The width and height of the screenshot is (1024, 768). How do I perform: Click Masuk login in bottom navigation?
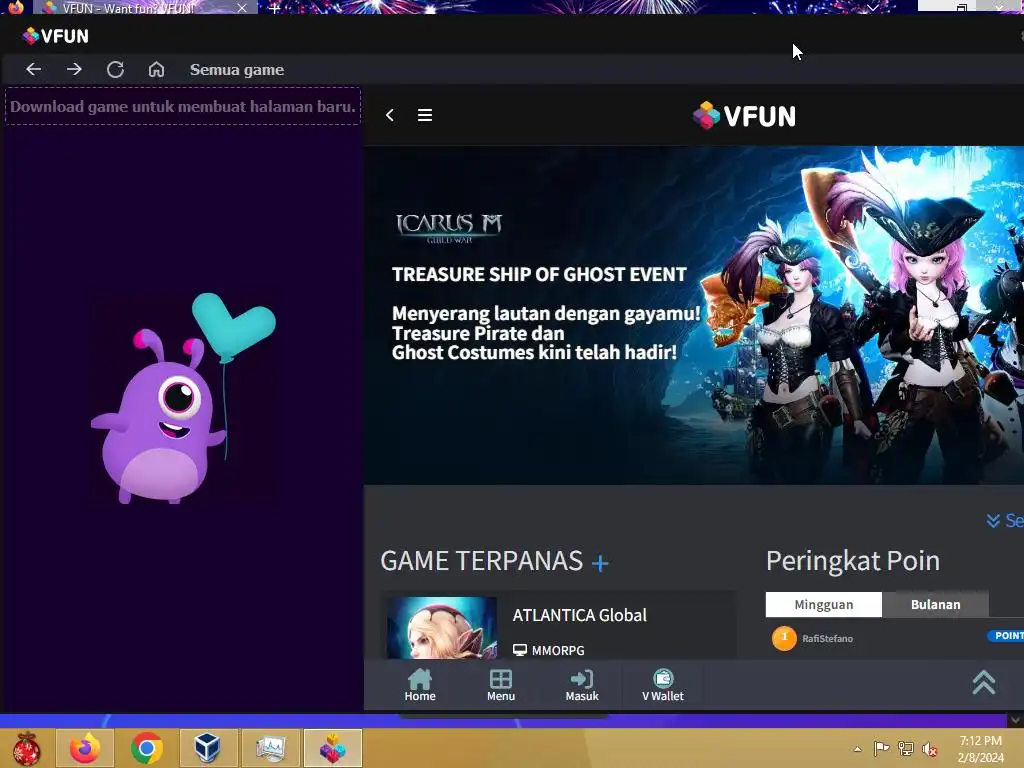[x=582, y=685]
